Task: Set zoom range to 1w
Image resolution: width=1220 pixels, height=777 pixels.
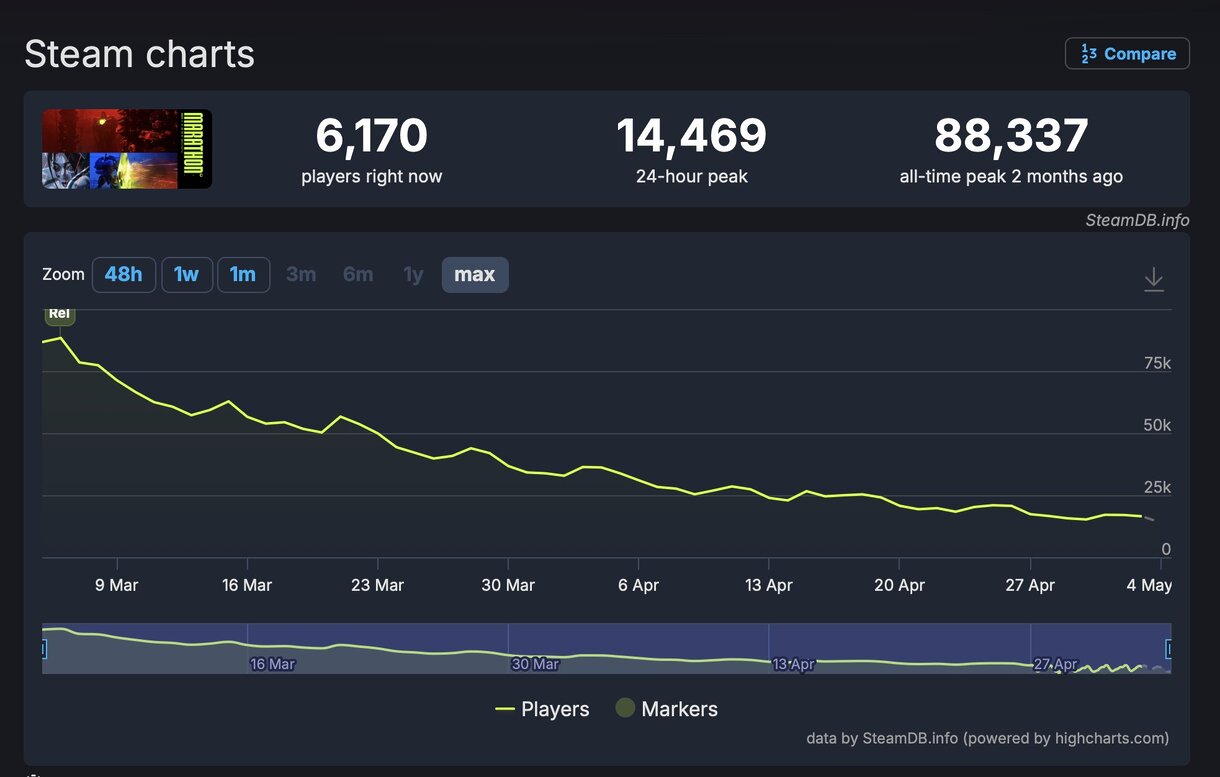Action: [187, 275]
